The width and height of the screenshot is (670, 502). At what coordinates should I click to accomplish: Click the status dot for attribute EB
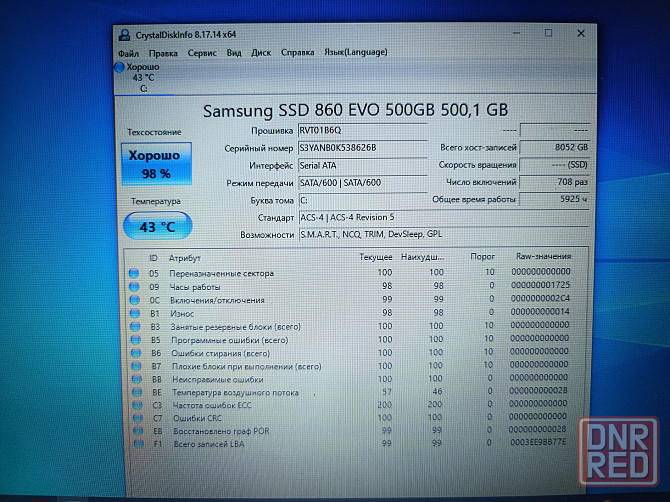click(x=138, y=431)
